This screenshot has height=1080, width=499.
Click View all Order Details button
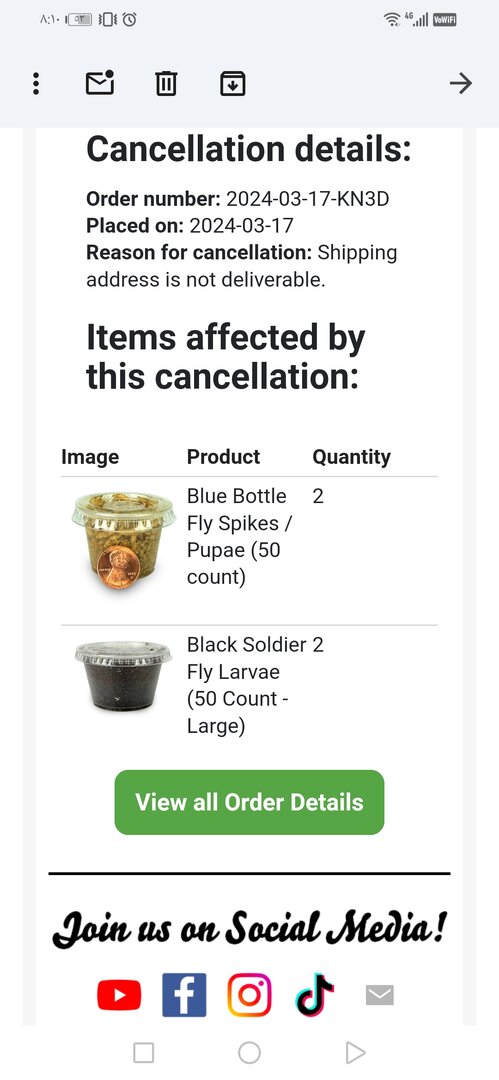coord(250,802)
